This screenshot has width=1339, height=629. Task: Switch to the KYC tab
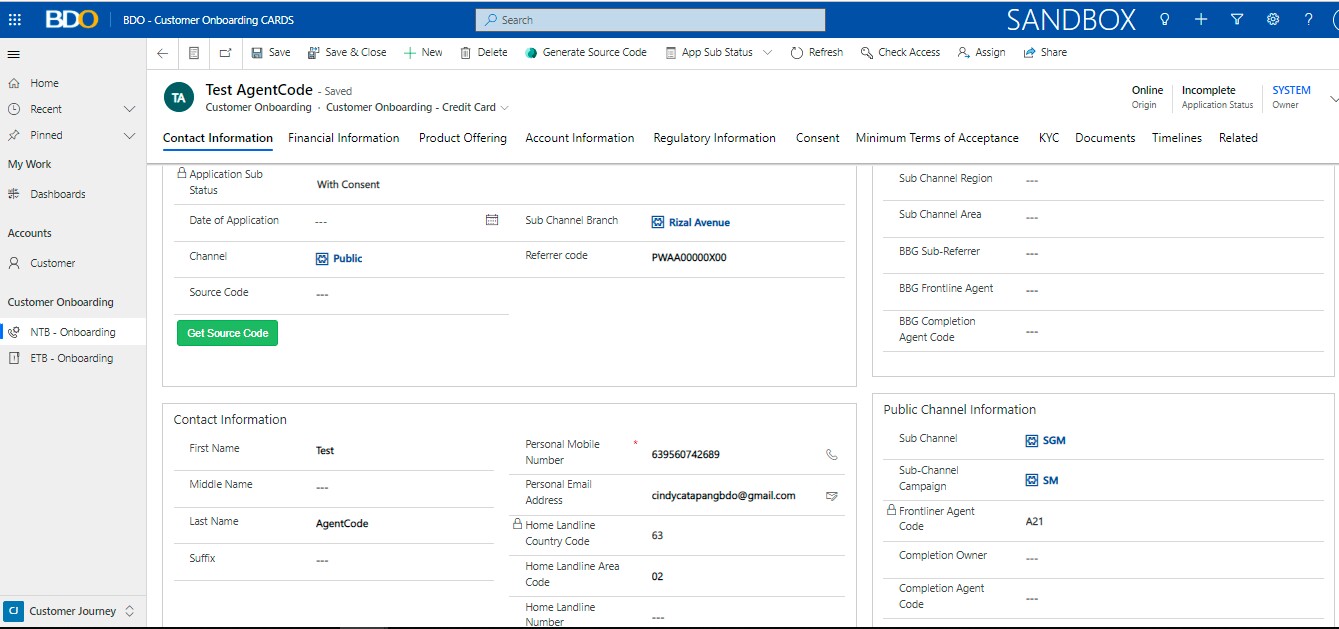coord(1048,138)
